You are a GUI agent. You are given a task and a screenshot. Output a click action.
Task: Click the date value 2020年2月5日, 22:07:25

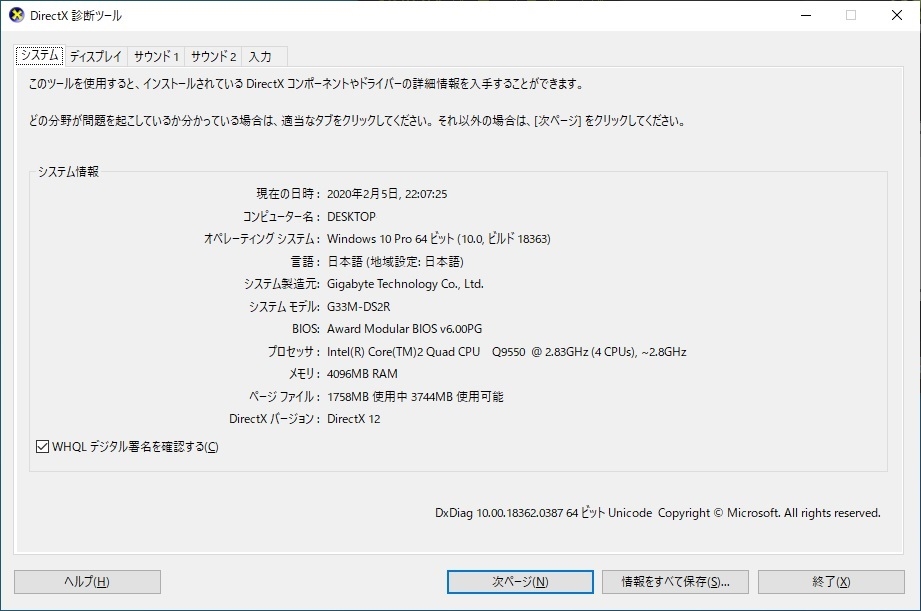tap(386, 194)
